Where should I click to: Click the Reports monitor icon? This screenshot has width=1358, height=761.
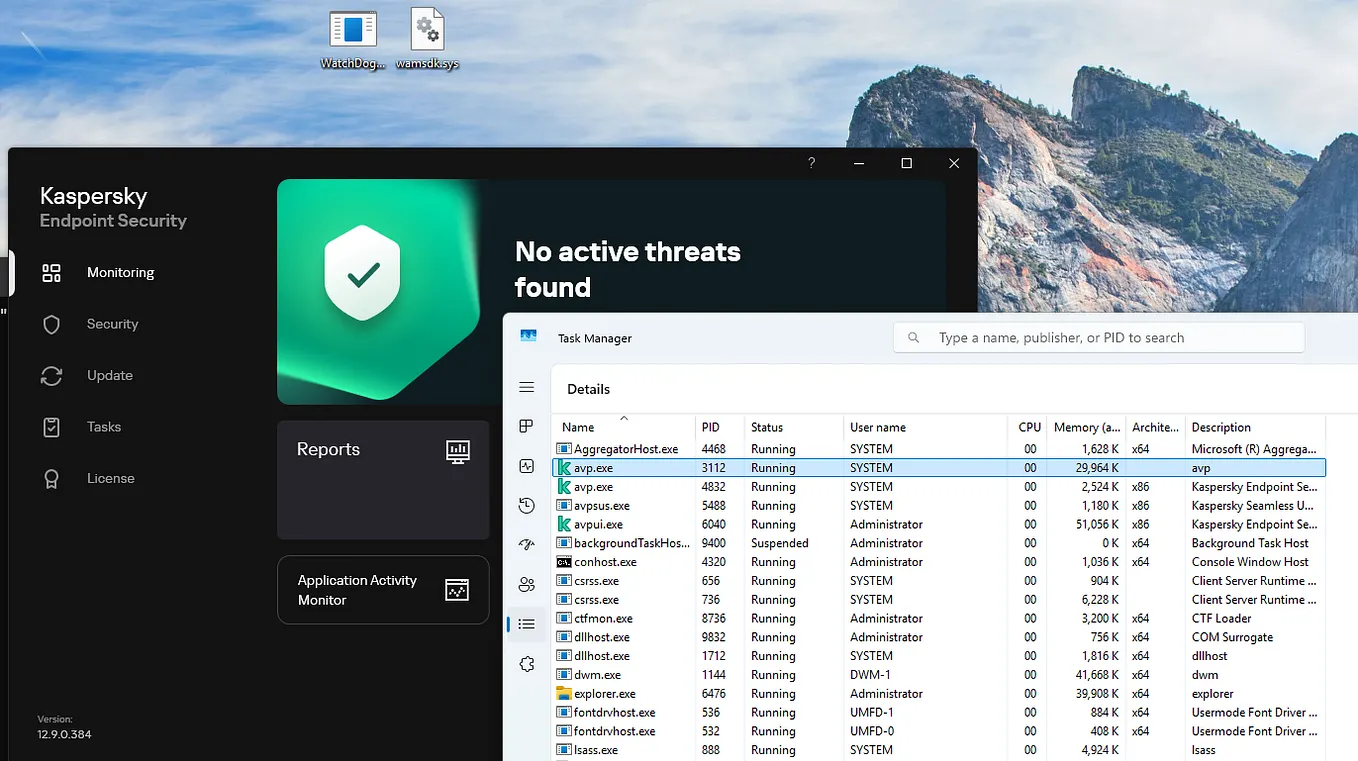click(458, 451)
